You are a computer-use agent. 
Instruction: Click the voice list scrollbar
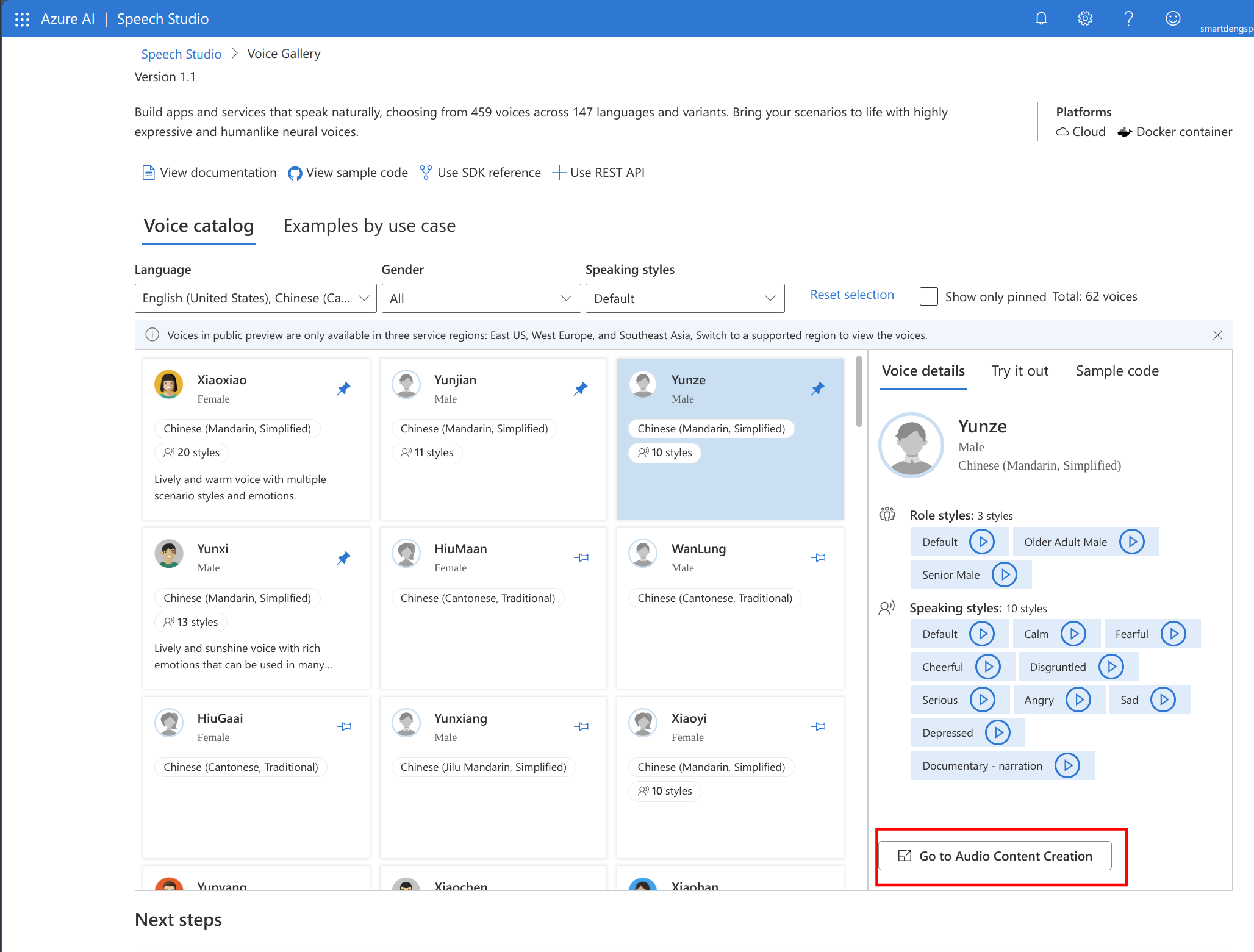[859, 392]
